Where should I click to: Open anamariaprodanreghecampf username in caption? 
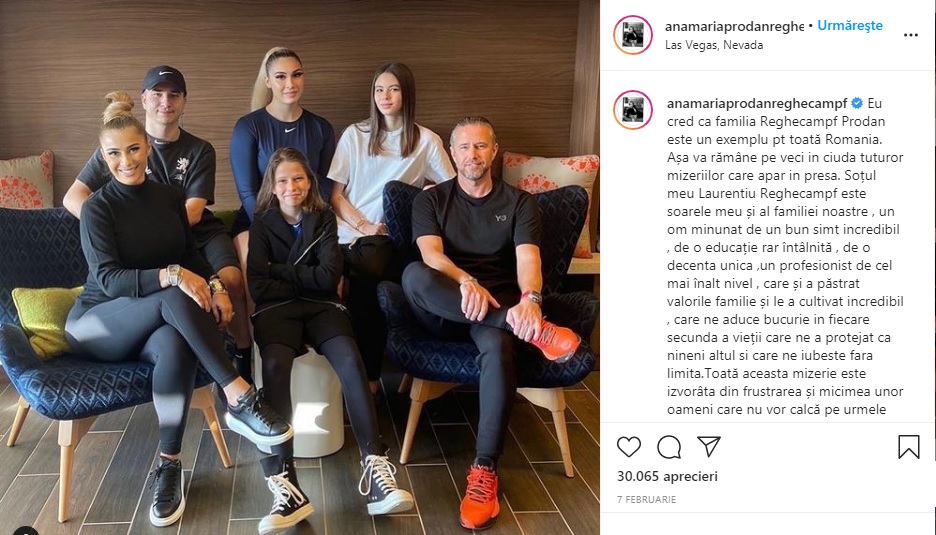click(757, 103)
